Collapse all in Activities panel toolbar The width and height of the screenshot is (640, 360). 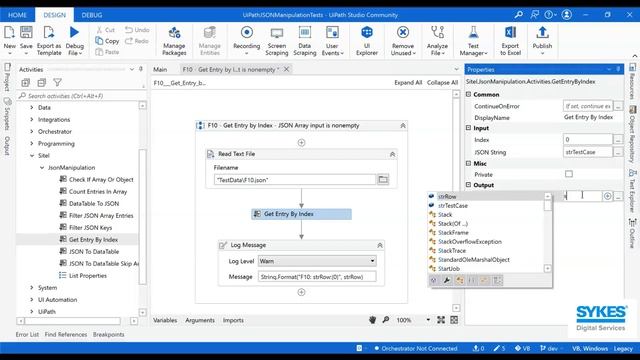pos(42,83)
